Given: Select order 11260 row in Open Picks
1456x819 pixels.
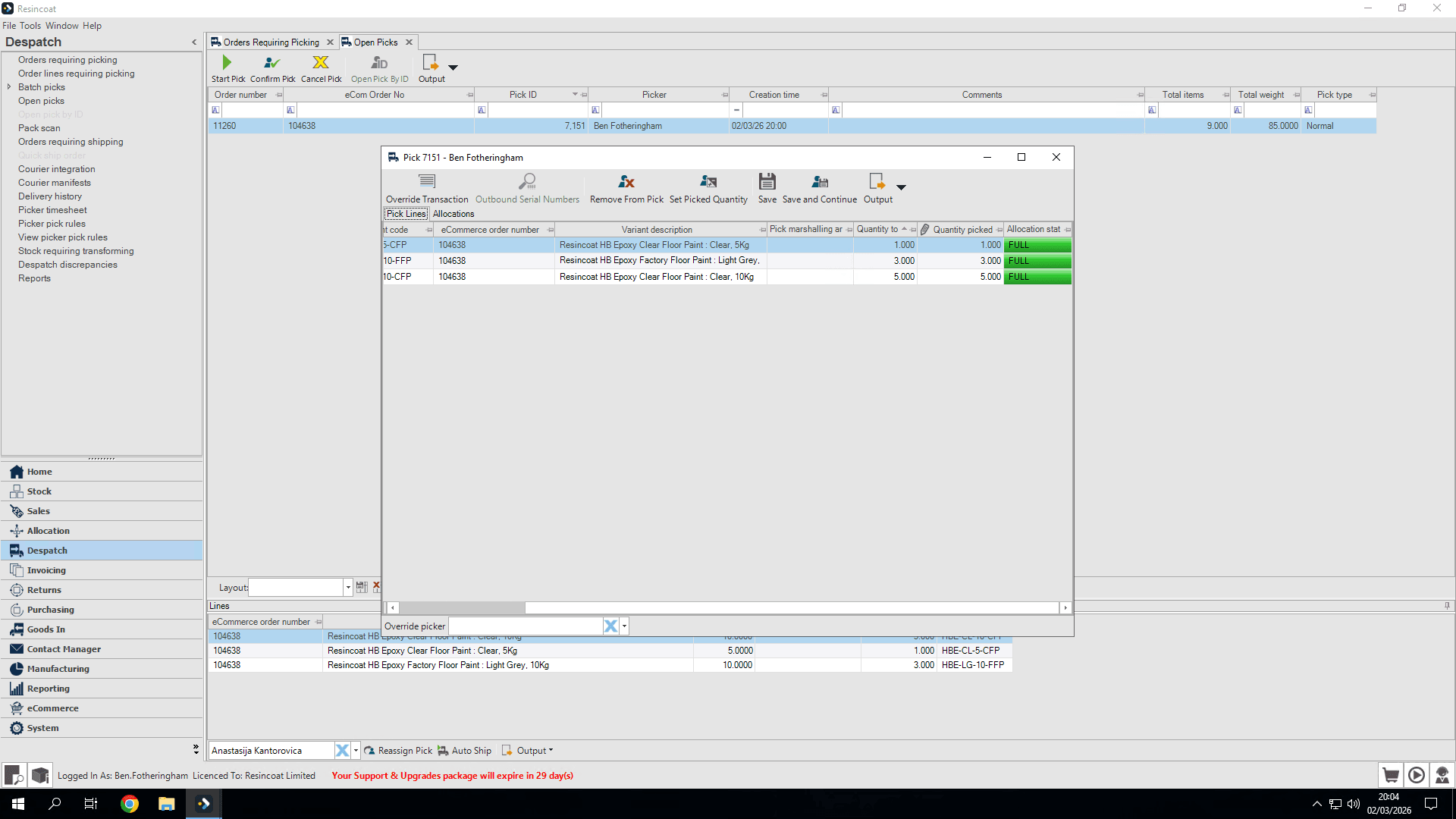Looking at the screenshot, I should [x=792, y=126].
